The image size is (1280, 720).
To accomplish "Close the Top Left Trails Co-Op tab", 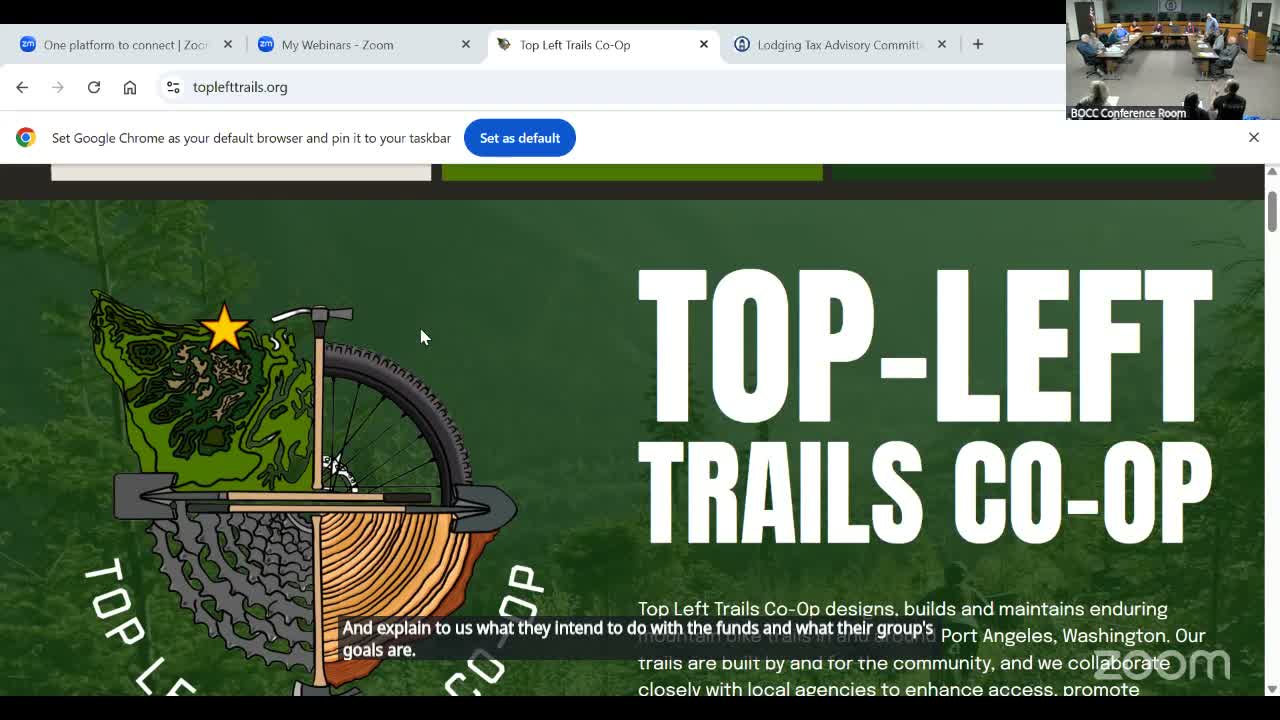I will pos(704,44).
